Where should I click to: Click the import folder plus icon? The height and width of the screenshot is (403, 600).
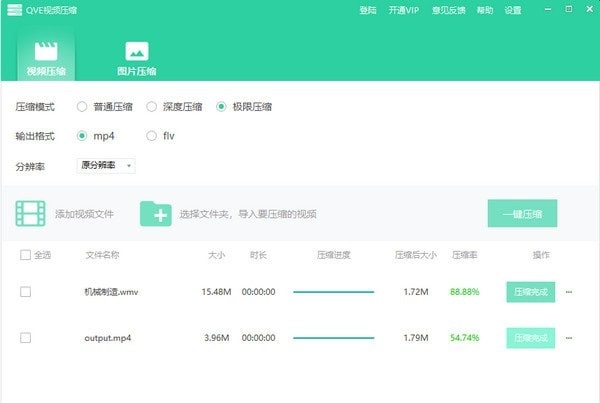click(x=156, y=213)
